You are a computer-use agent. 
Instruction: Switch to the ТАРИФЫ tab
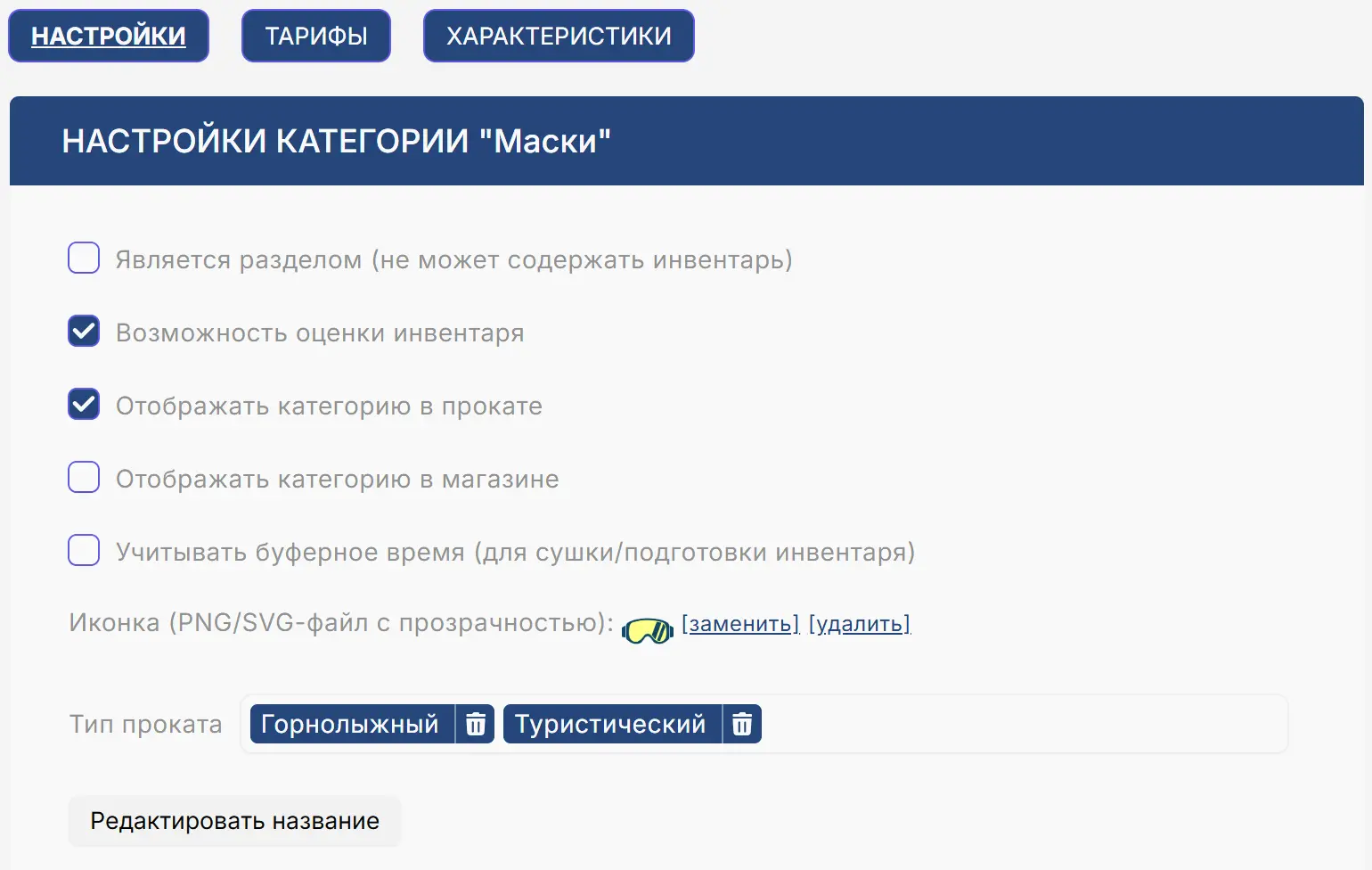315,36
